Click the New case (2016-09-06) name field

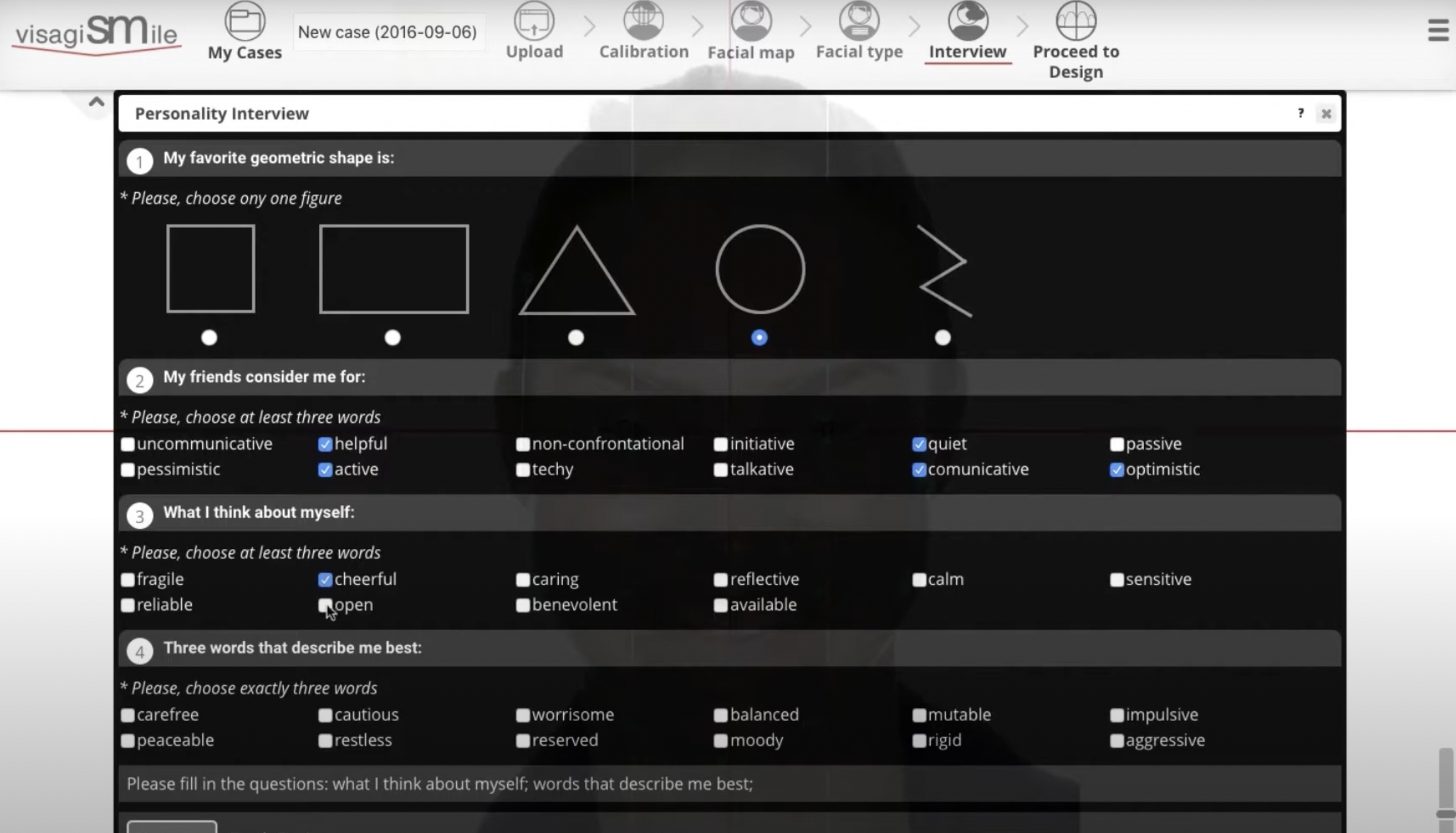[388, 32]
